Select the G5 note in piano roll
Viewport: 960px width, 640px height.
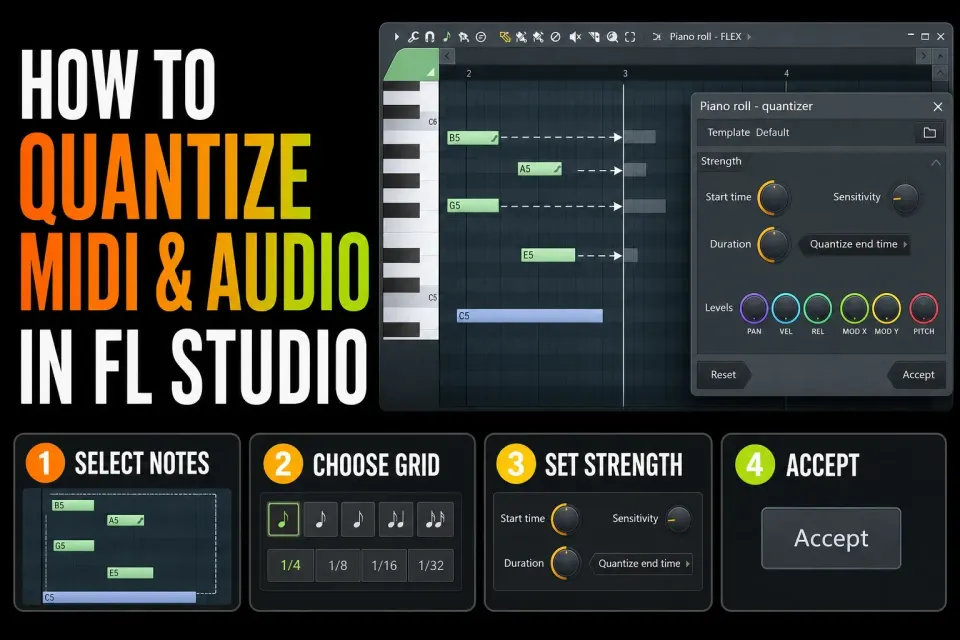pos(473,205)
